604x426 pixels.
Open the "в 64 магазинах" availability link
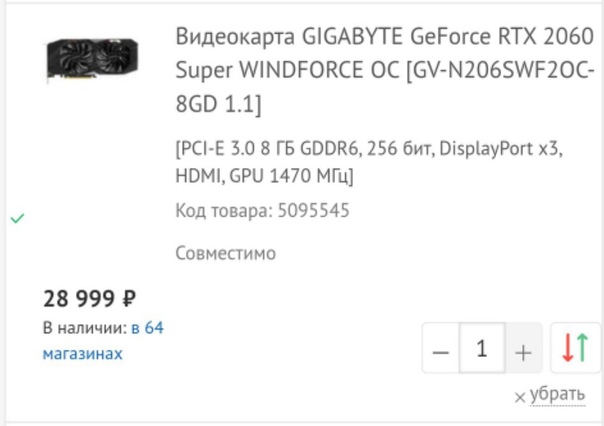coord(102,340)
